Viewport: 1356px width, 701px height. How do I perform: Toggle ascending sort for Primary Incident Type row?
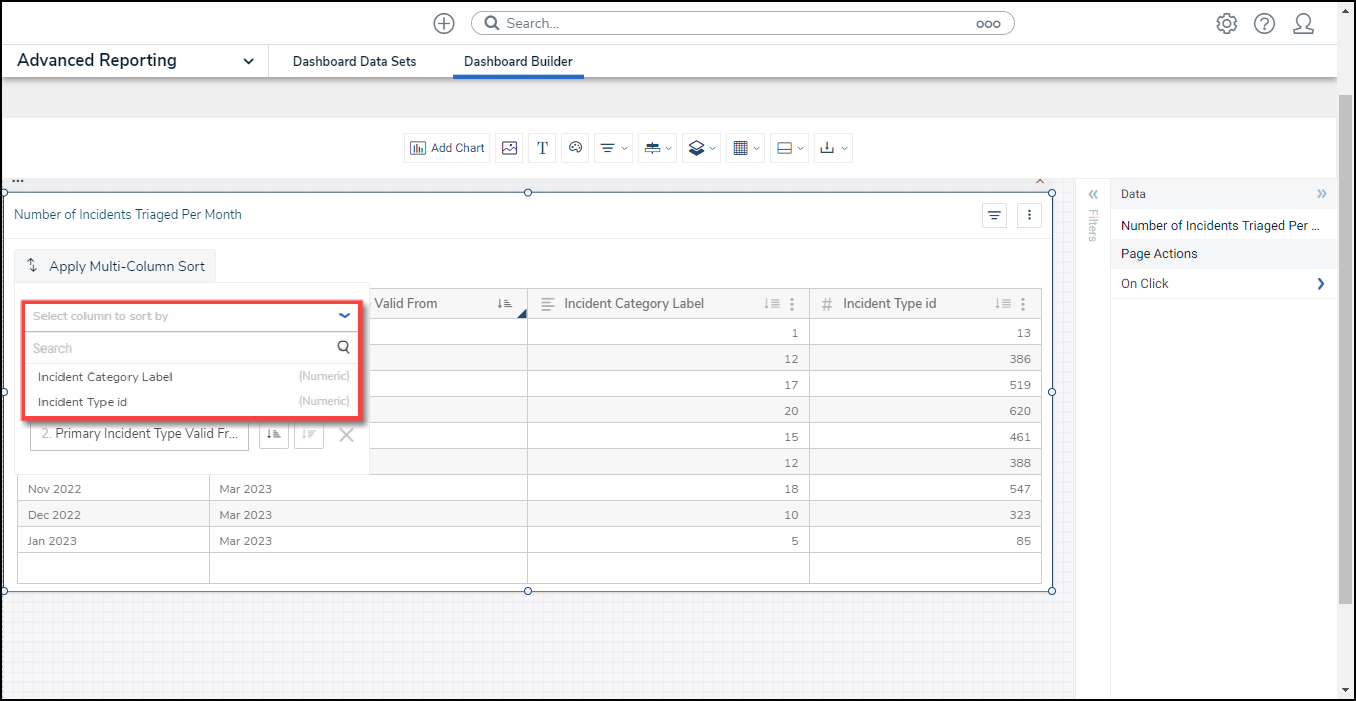pos(274,435)
